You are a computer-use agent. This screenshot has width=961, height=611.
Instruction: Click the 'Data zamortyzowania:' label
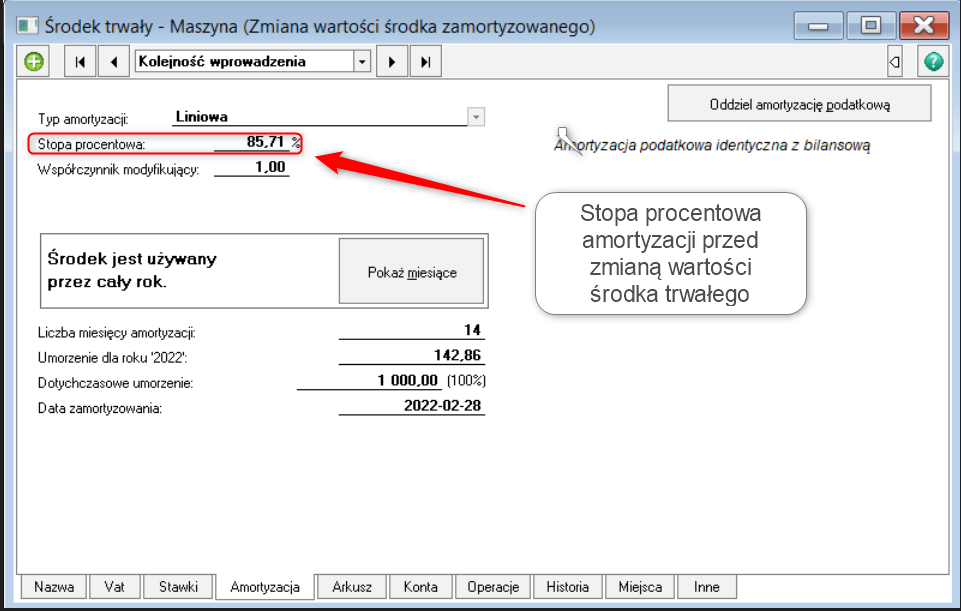coord(100,408)
